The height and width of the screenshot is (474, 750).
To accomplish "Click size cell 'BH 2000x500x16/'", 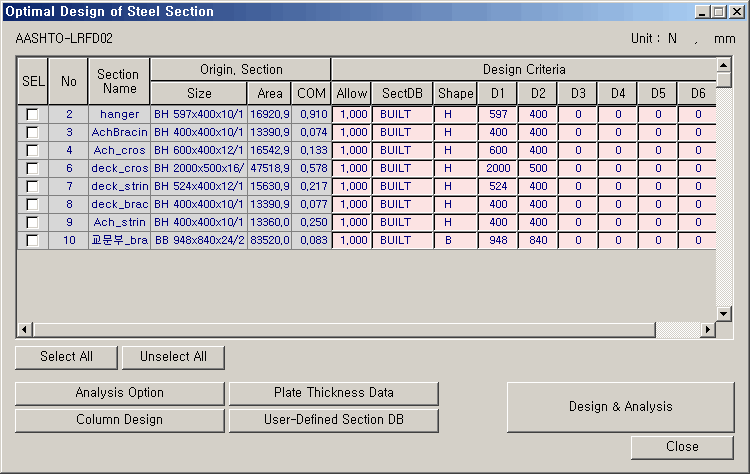I will tap(199, 168).
